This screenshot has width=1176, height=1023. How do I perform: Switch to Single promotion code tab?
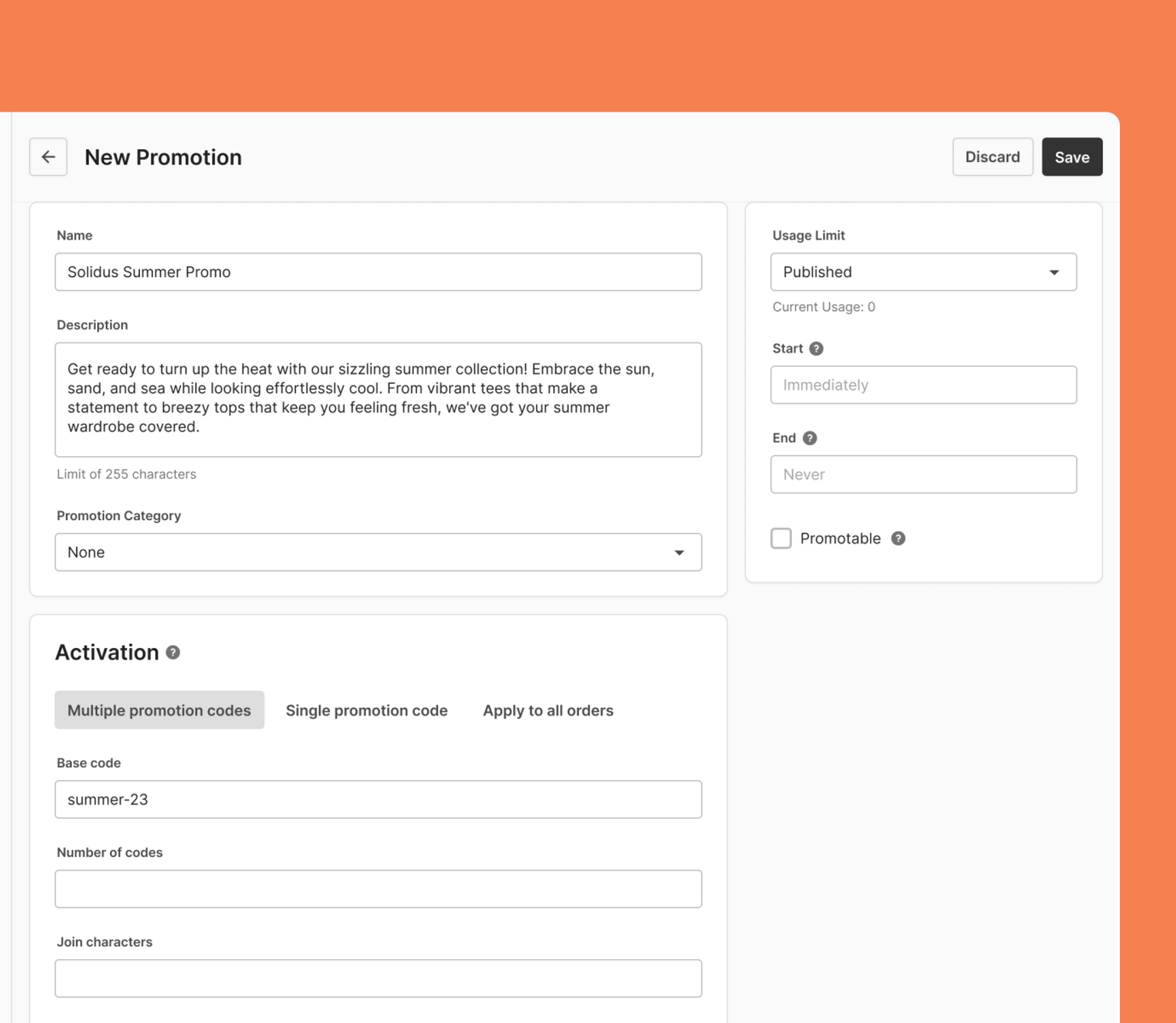pos(366,710)
